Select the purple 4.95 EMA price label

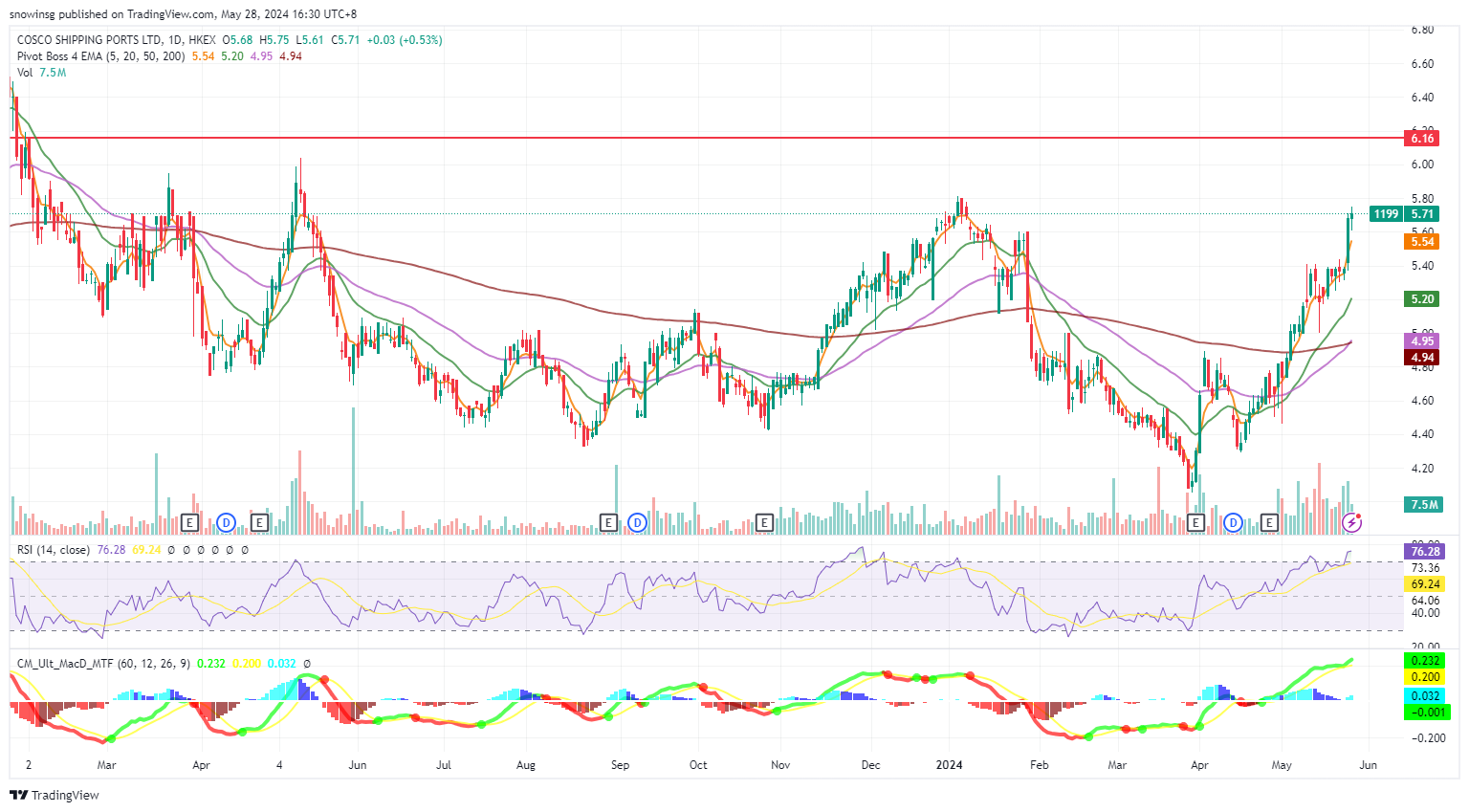1422,341
